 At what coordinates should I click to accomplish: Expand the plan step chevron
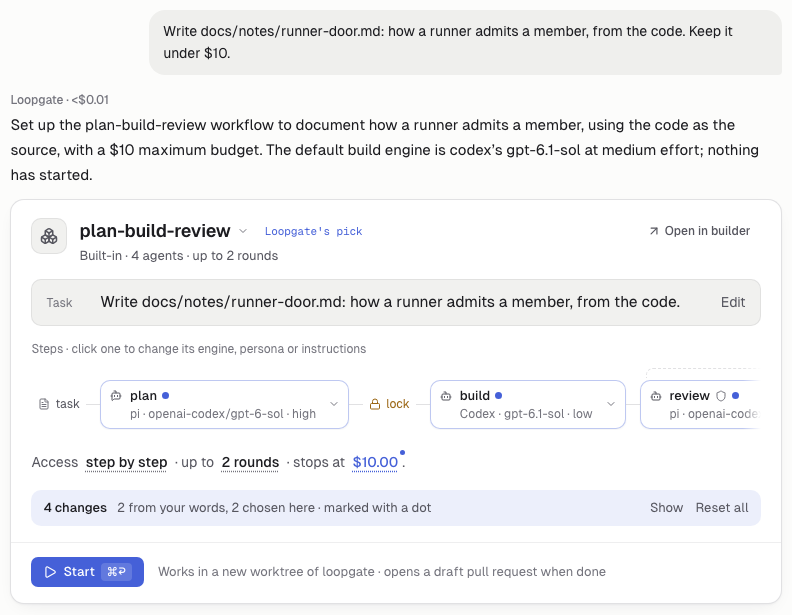[334, 404]
